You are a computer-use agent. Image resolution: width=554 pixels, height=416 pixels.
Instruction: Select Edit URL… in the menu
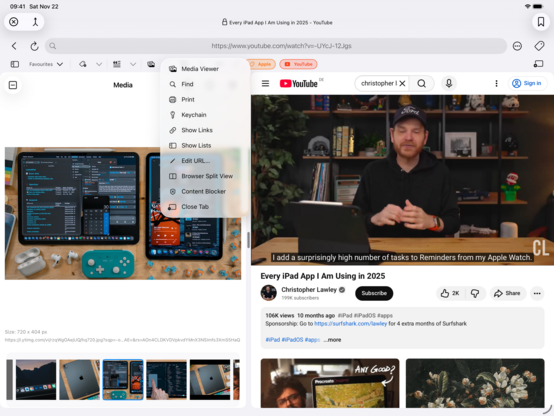(205, 161)
